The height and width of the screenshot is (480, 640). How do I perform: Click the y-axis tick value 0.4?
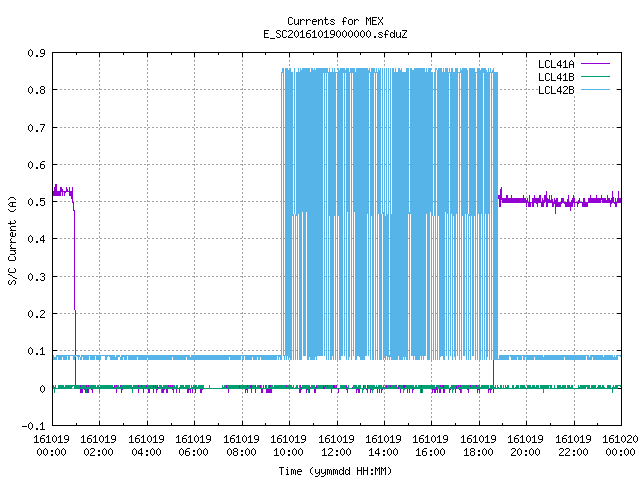tap(36, 239)
